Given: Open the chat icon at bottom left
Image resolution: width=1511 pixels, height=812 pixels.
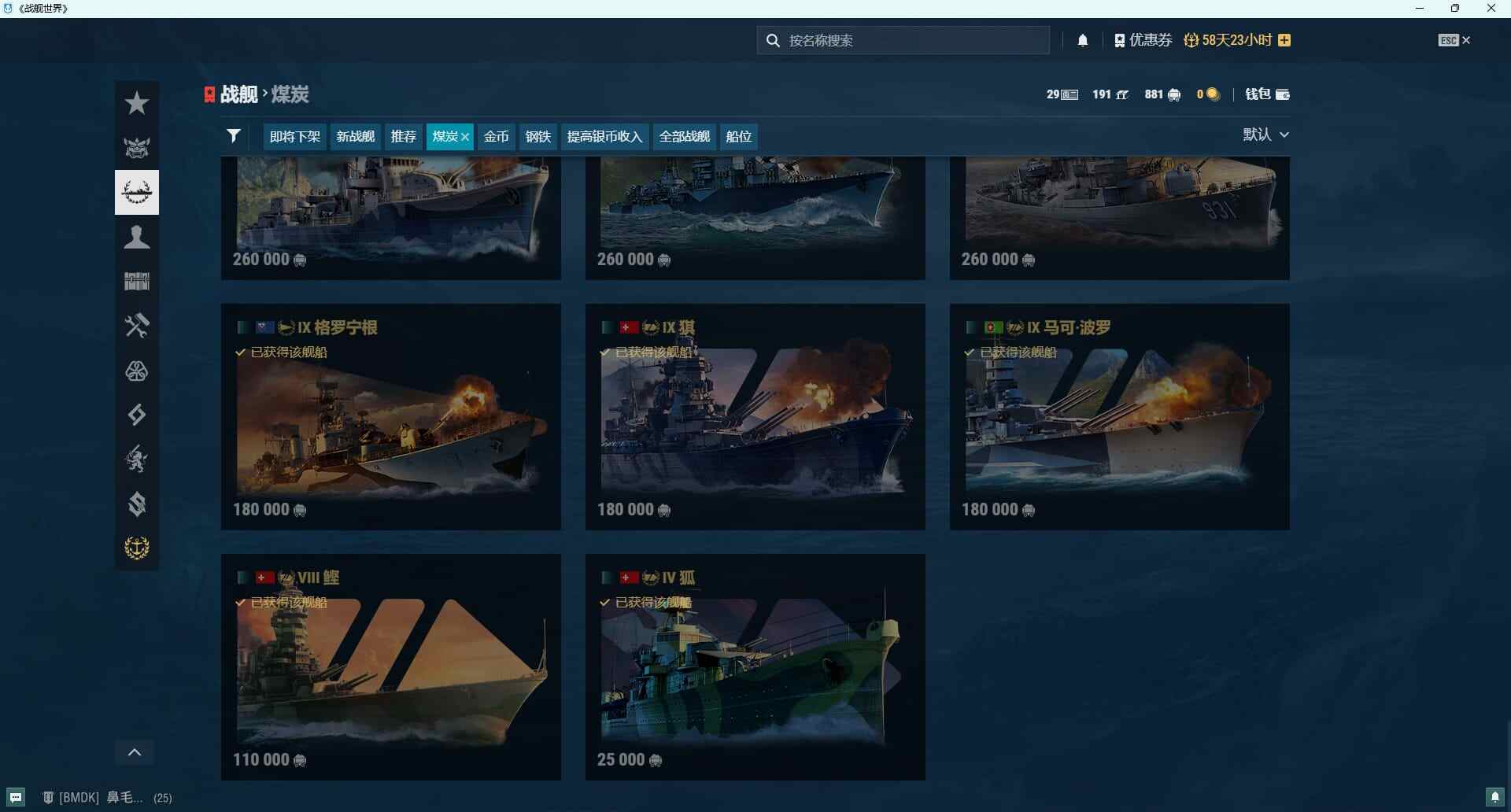Looking at the screenshot, I should click(x=16, y=797).
